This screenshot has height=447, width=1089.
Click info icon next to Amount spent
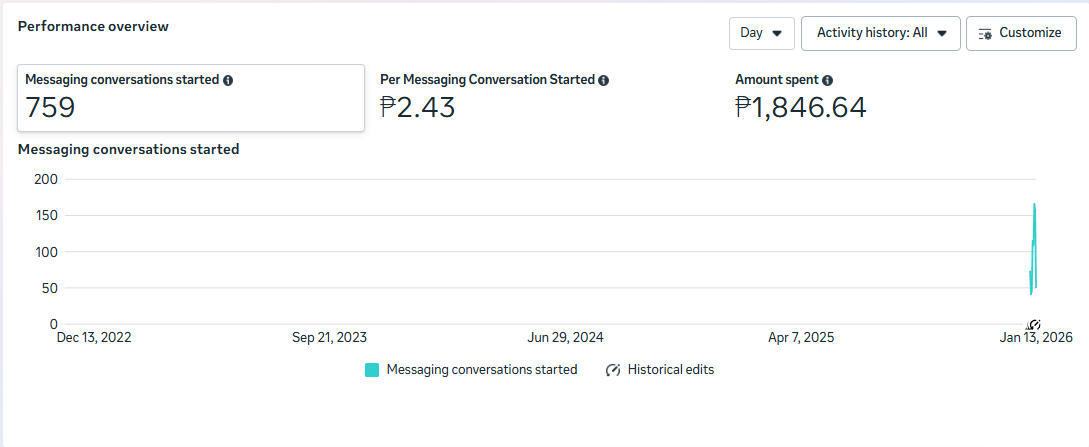[x=828, y=80]
